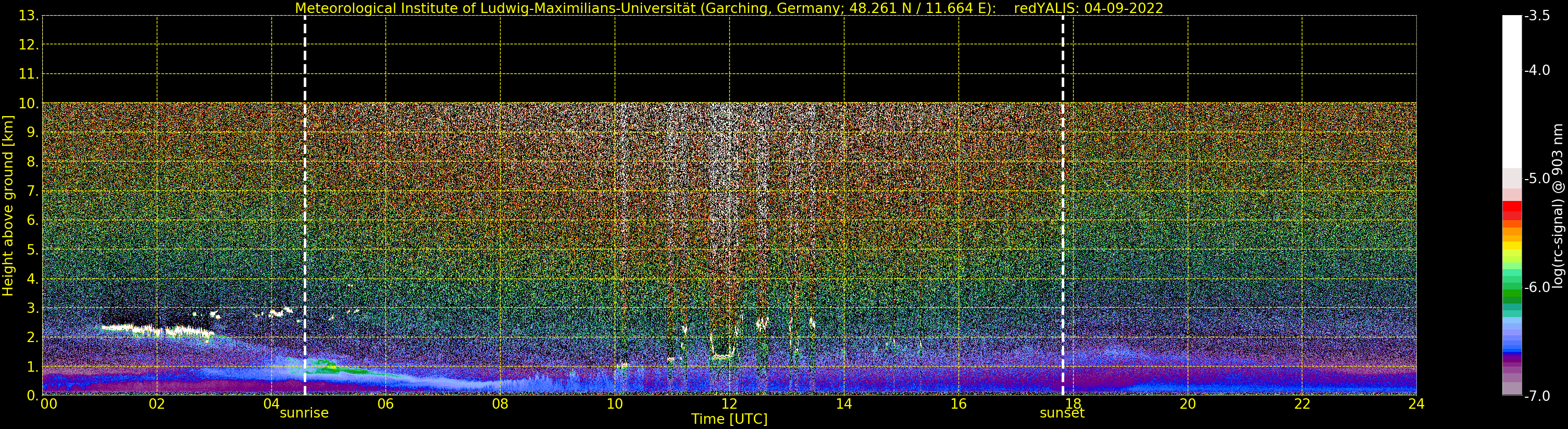This screenshot has height=429, width=1568.
Task: Click the '-5.0' colorbar tick label
Action: 1537,178
